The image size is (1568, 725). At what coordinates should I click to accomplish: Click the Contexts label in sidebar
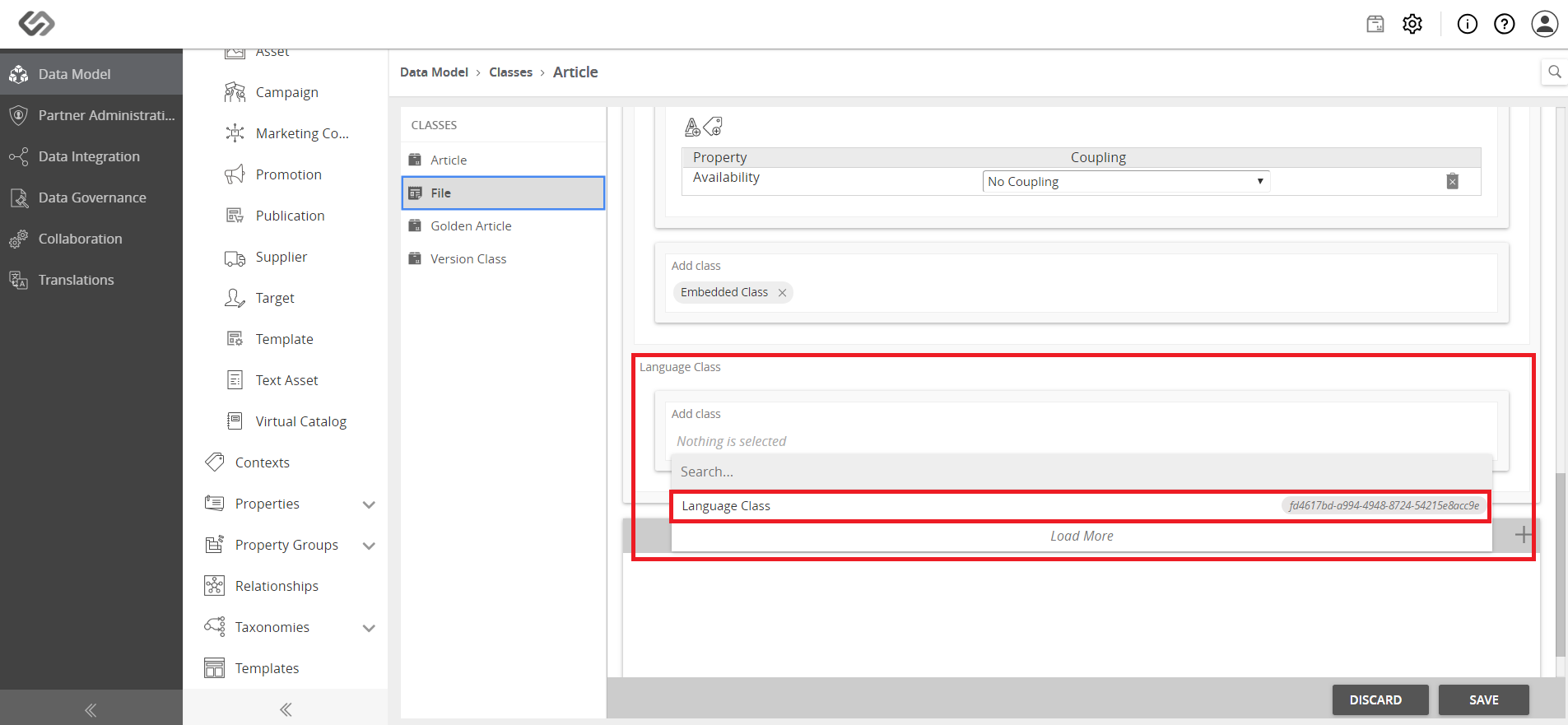[263, 462]
